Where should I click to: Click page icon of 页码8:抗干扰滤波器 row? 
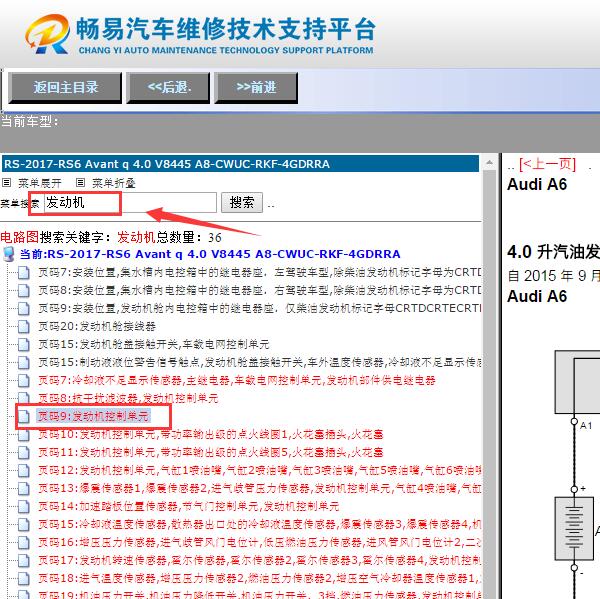24,398
